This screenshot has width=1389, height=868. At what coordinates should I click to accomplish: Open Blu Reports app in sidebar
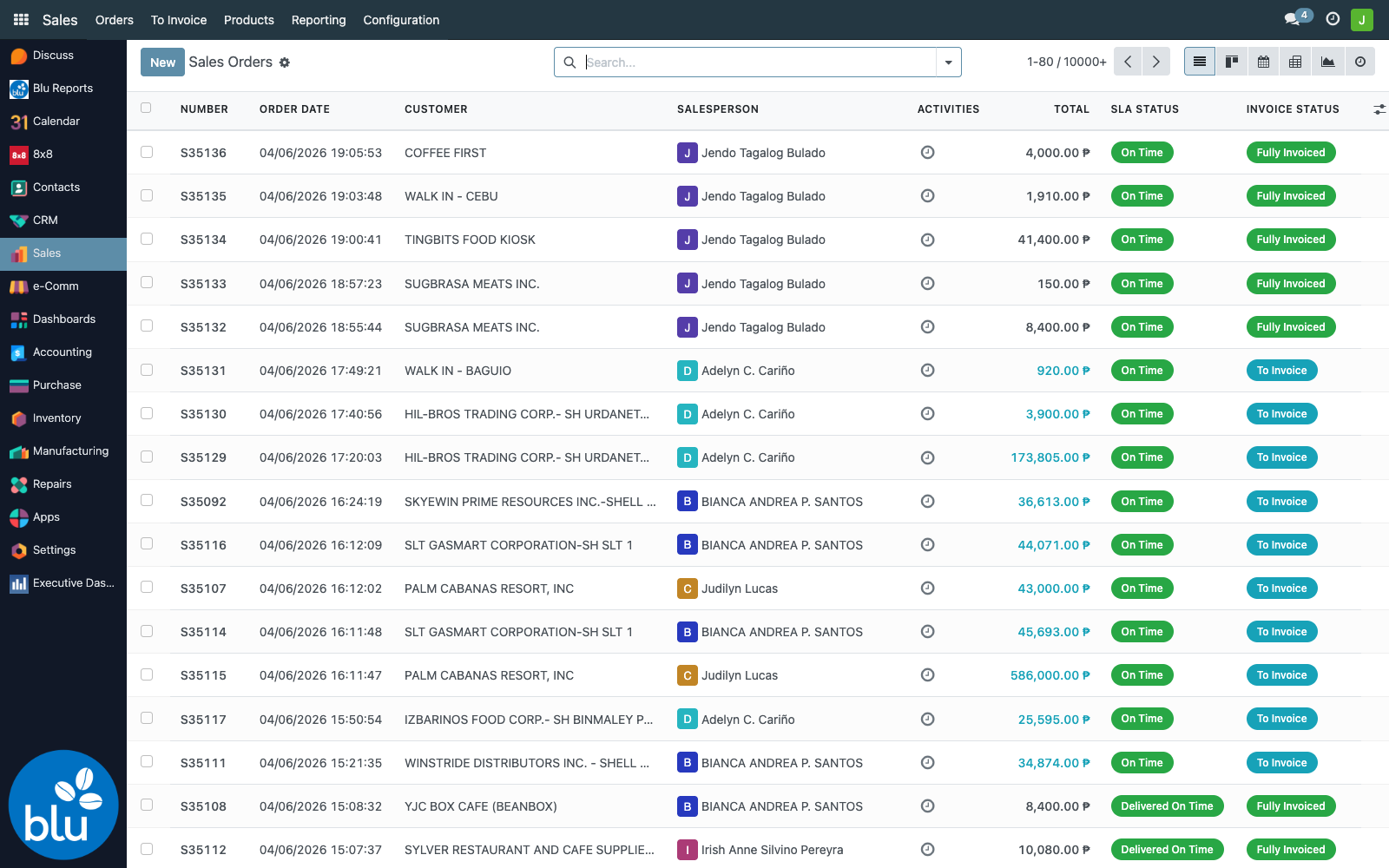click(x=63, y=89)
